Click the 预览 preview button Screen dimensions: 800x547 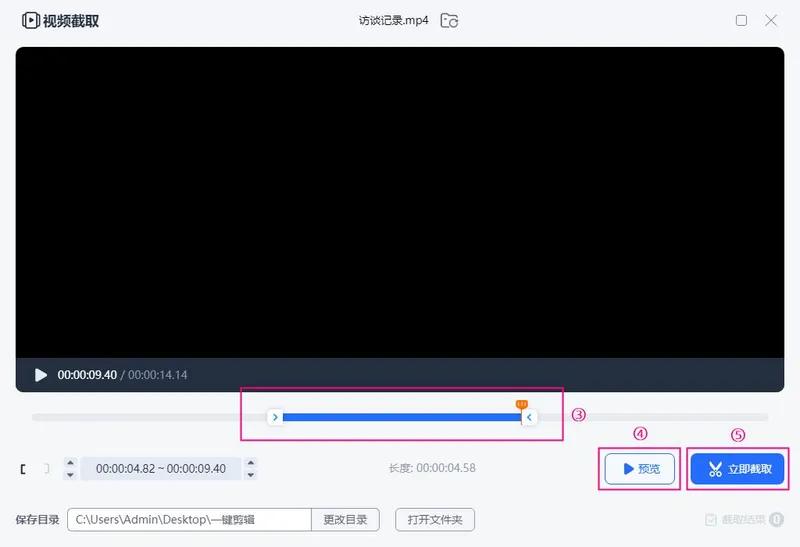(640, 468)
